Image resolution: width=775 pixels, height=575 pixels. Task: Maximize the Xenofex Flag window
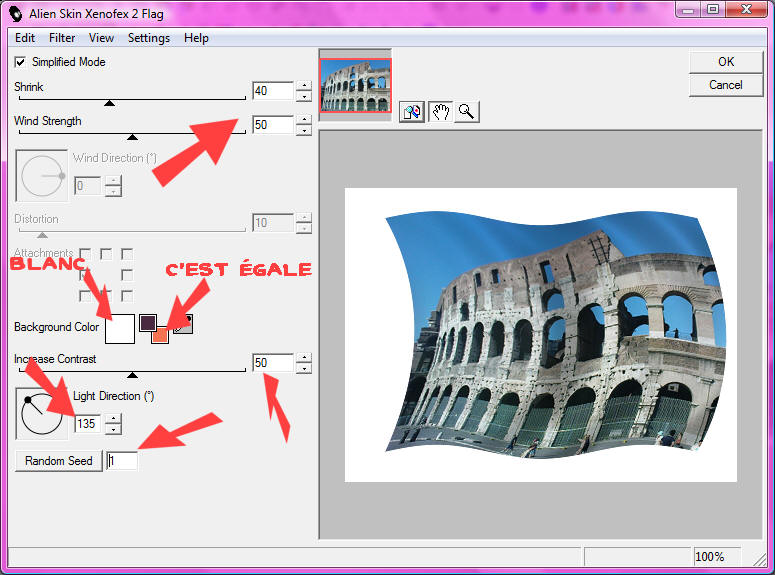pos(713,9)
